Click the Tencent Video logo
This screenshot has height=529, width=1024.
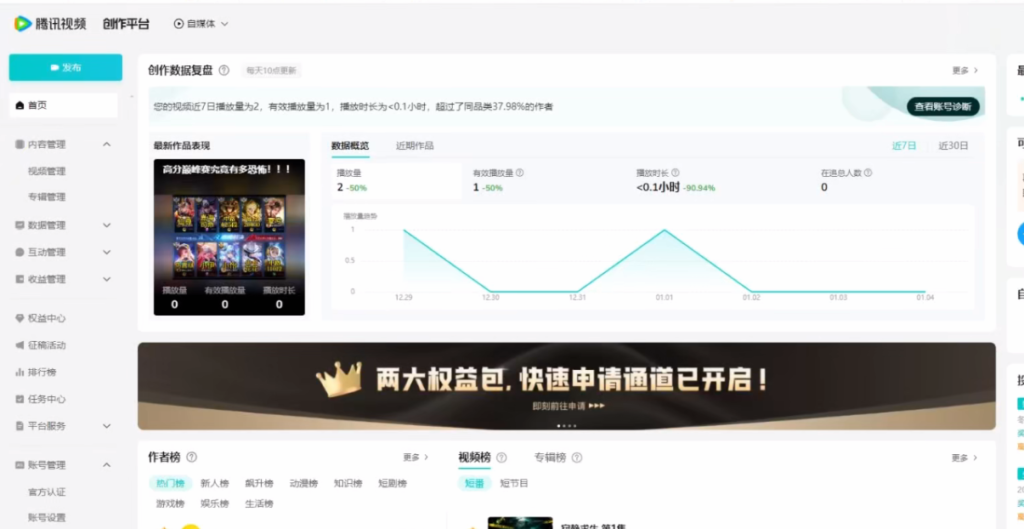(50, 24)
